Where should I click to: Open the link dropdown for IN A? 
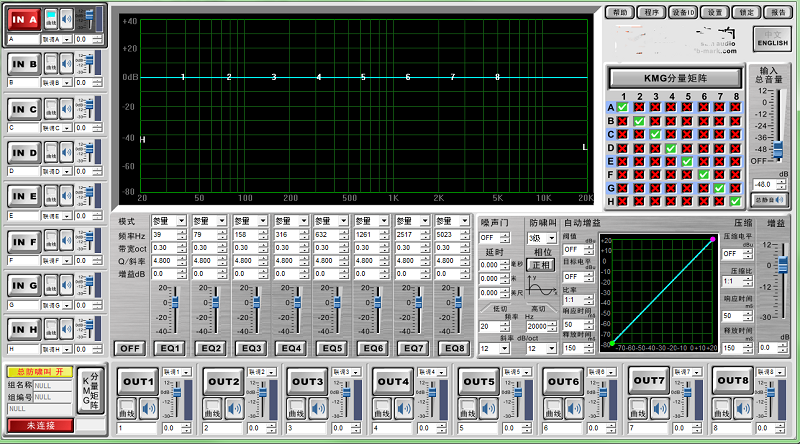tap(57, 39)
